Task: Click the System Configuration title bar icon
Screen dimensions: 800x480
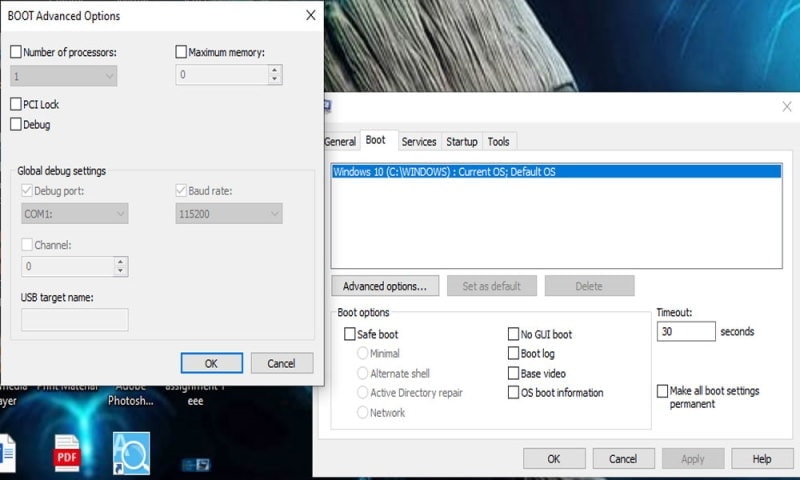Action: click(x=328, y=106)
